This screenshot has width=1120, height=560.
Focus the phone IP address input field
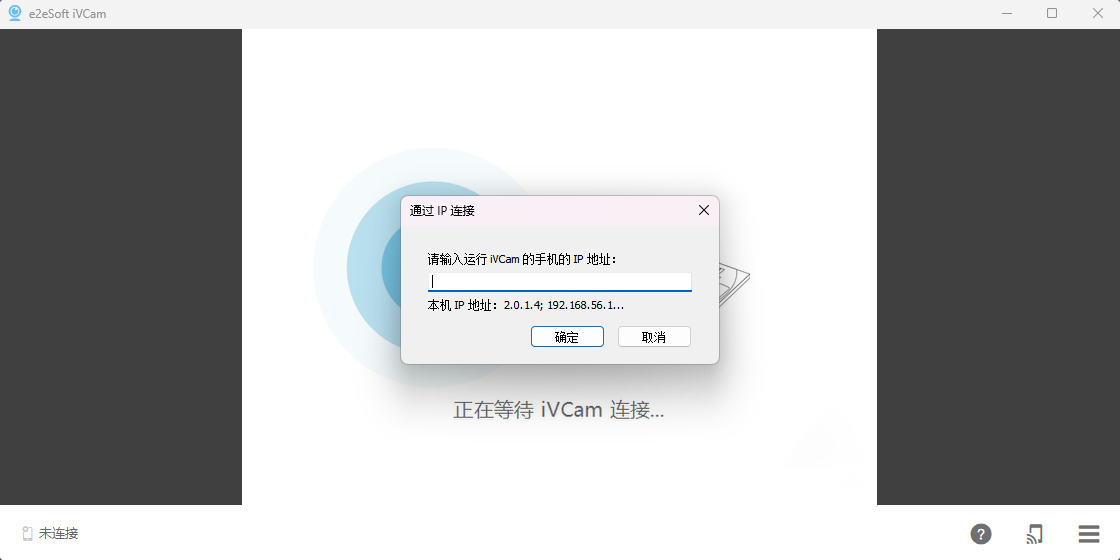pos(559,281)
